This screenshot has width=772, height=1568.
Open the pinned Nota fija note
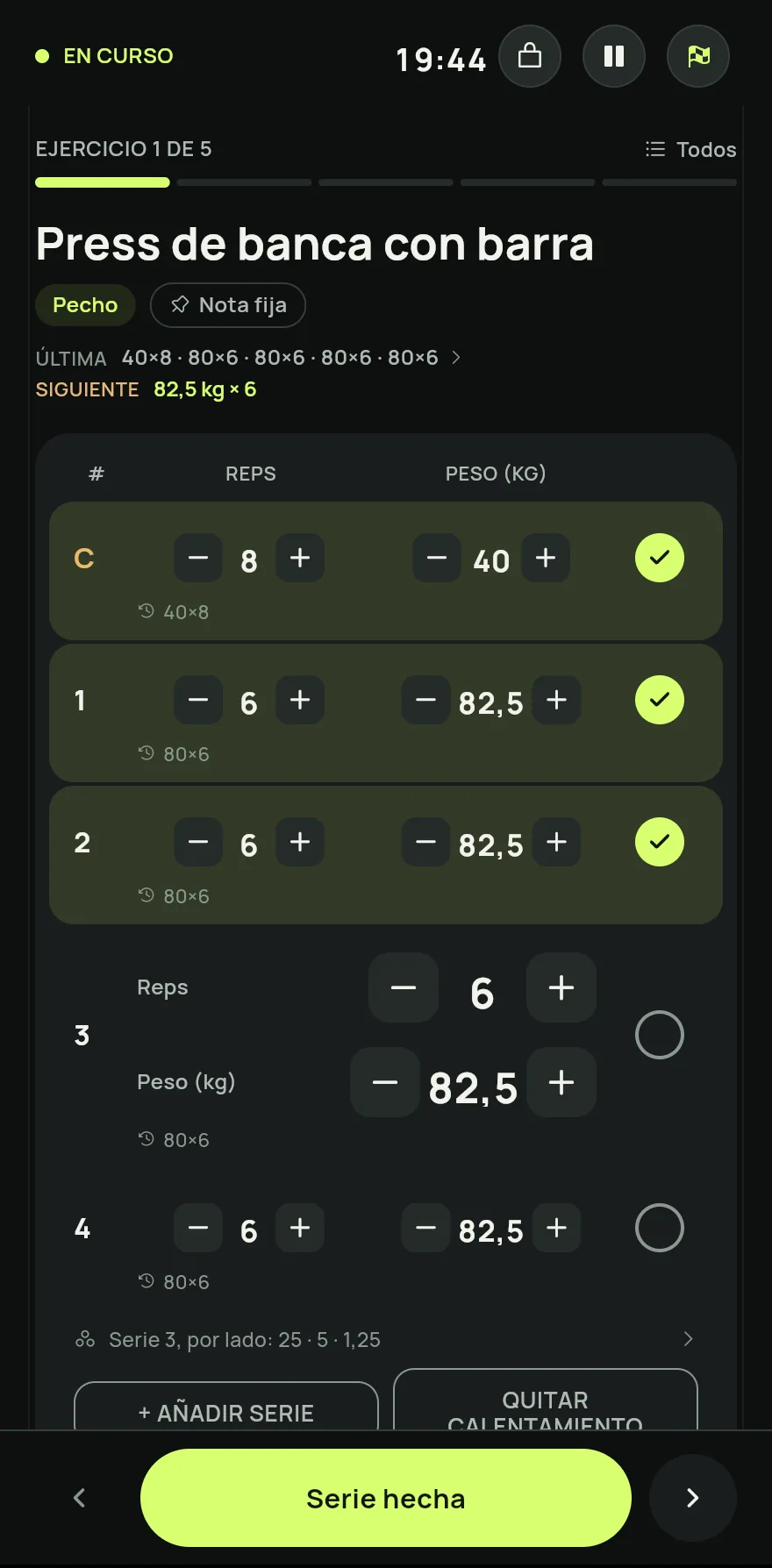click(228, 305)
